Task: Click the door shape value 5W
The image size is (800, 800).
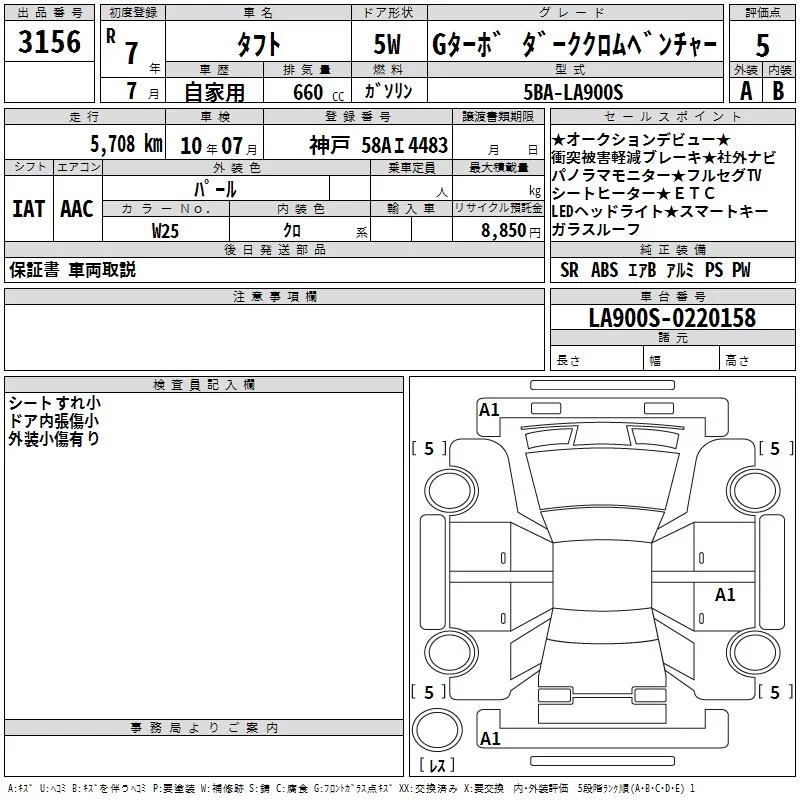Action: (387, 44)
